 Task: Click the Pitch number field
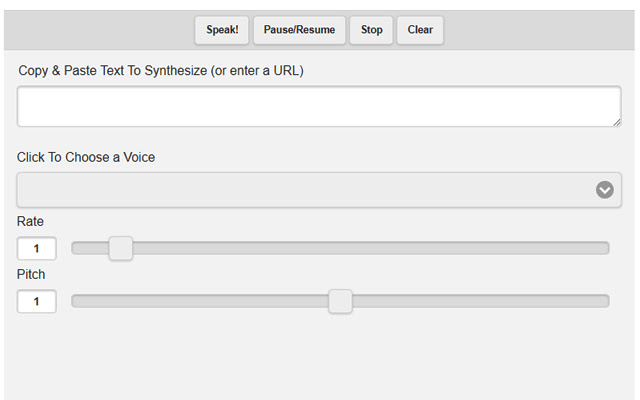(x=36, y=301)
